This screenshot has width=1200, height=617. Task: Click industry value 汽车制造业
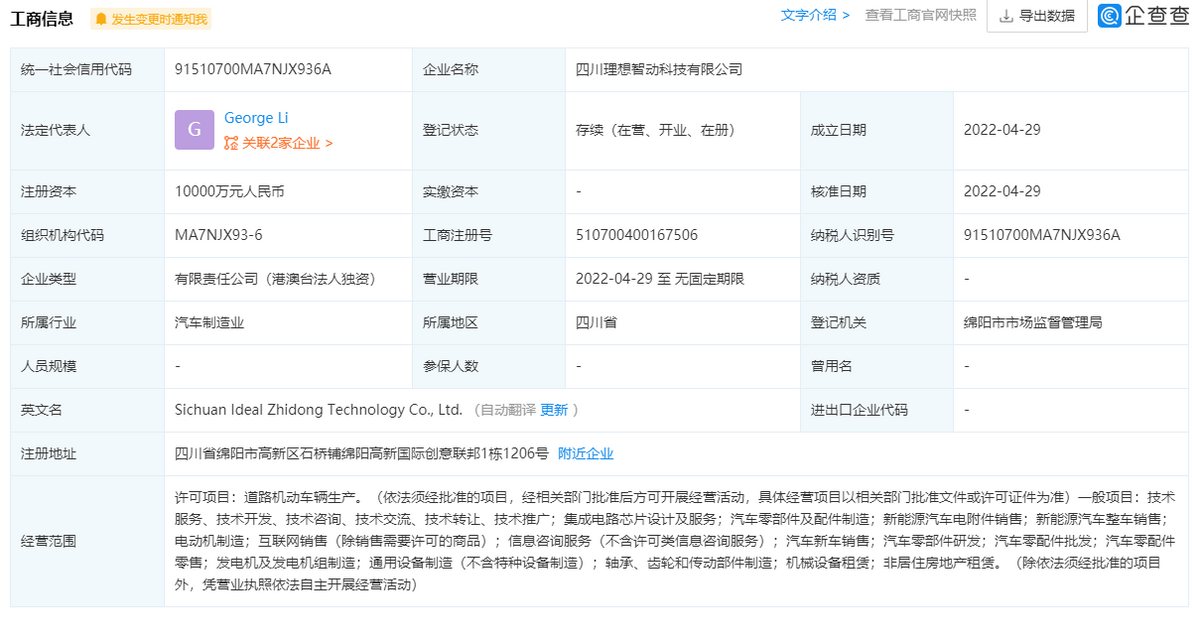tap(210, 323)
